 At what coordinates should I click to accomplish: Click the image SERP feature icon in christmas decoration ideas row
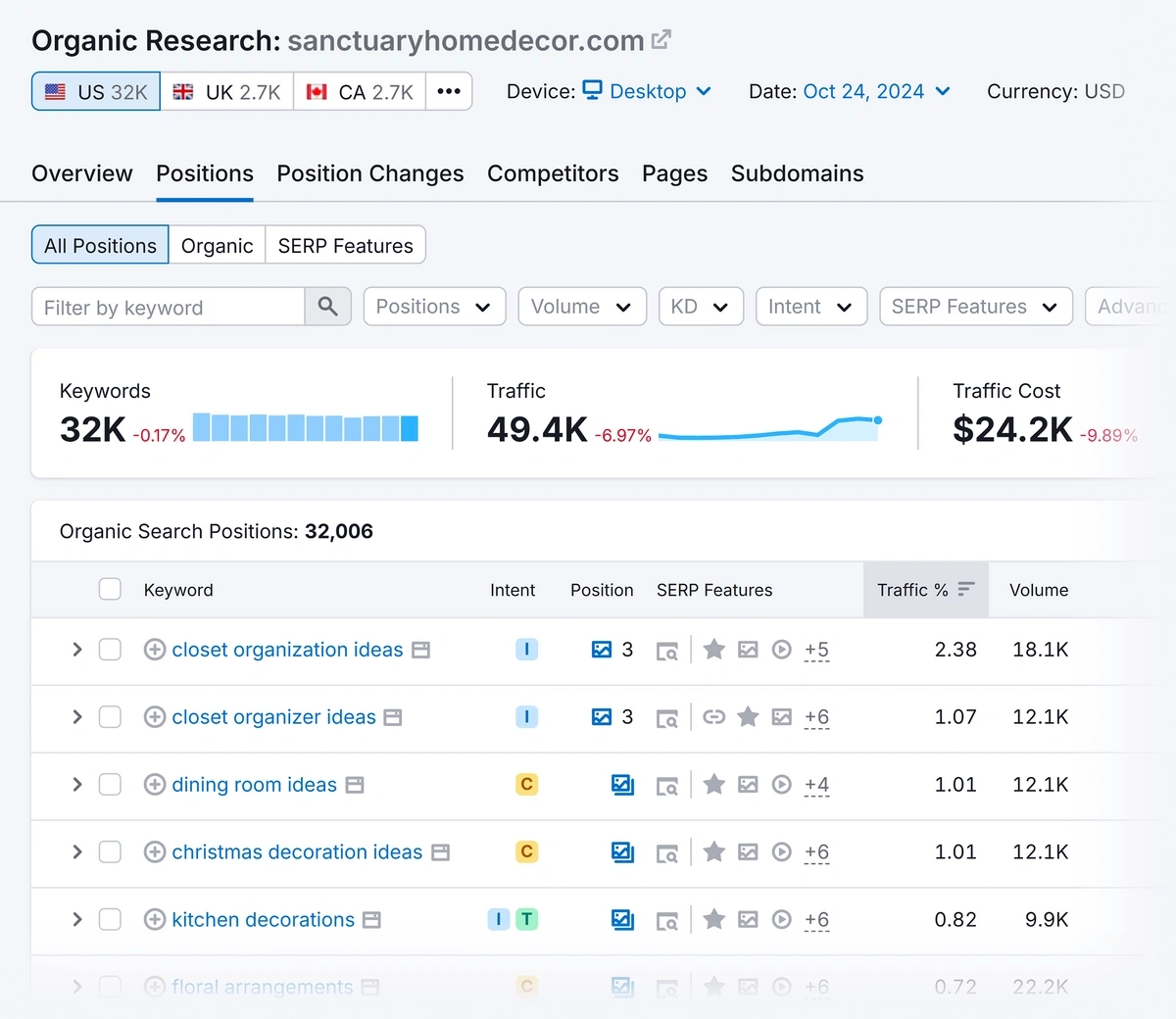[x=748, y=852]
